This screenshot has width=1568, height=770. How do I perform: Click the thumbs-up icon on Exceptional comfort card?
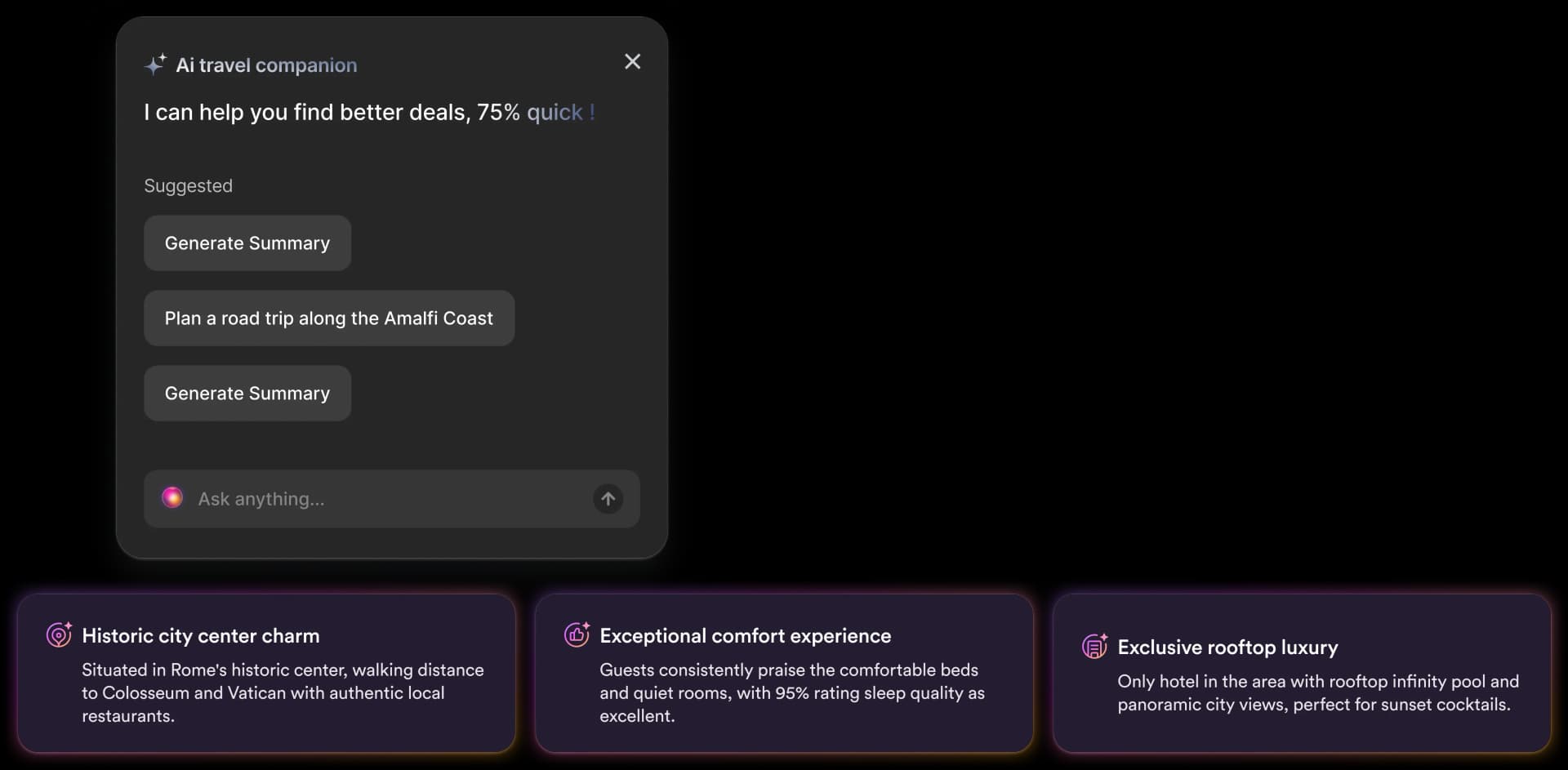tap(577, 634)
